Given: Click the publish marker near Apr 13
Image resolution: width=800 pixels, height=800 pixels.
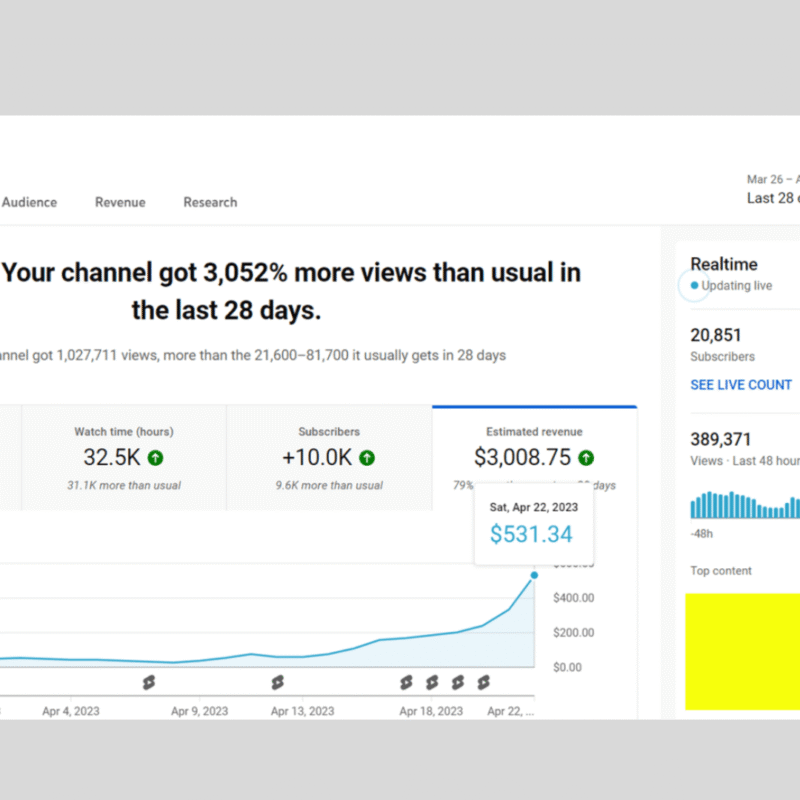Looking at the screenshot, I should pyautogui.click(x=277, y=683).
